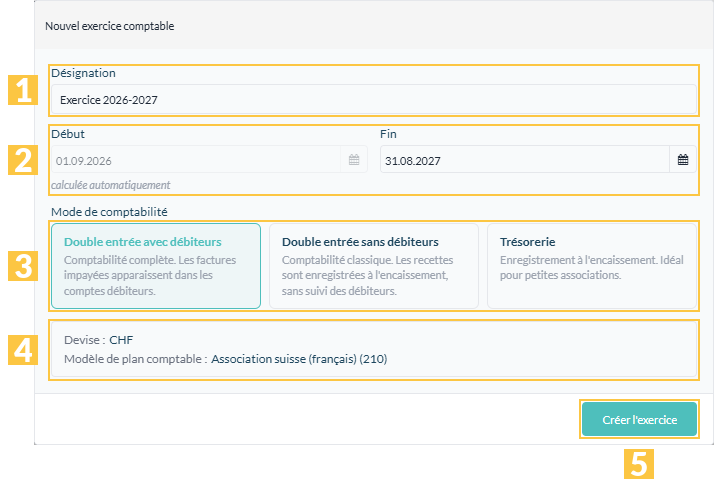
Task: Choose Trésorerie accounting mode
Action: tap(592, 266)
